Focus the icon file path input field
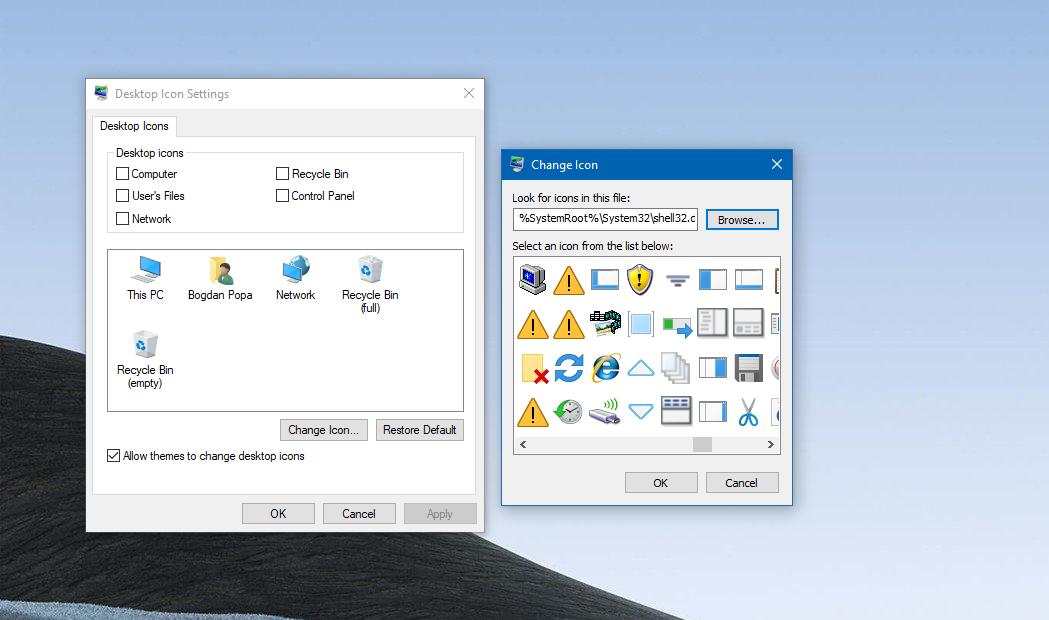 click(605, 219)
